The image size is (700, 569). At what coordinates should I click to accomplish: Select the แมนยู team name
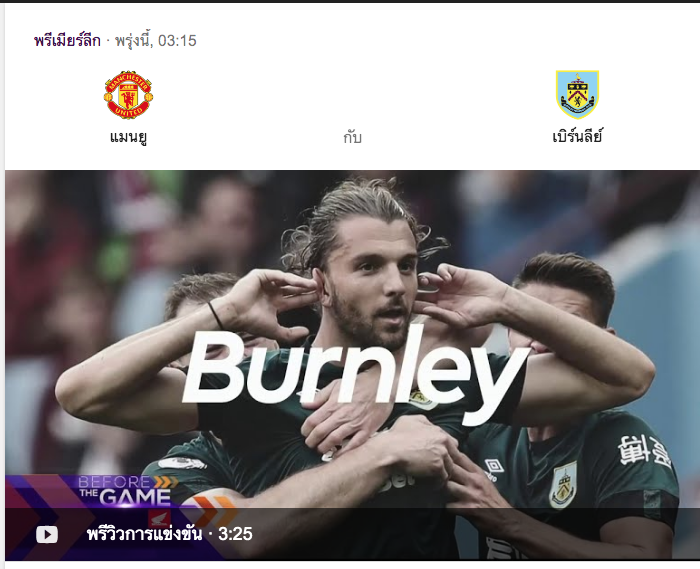(x=128, y=137)
